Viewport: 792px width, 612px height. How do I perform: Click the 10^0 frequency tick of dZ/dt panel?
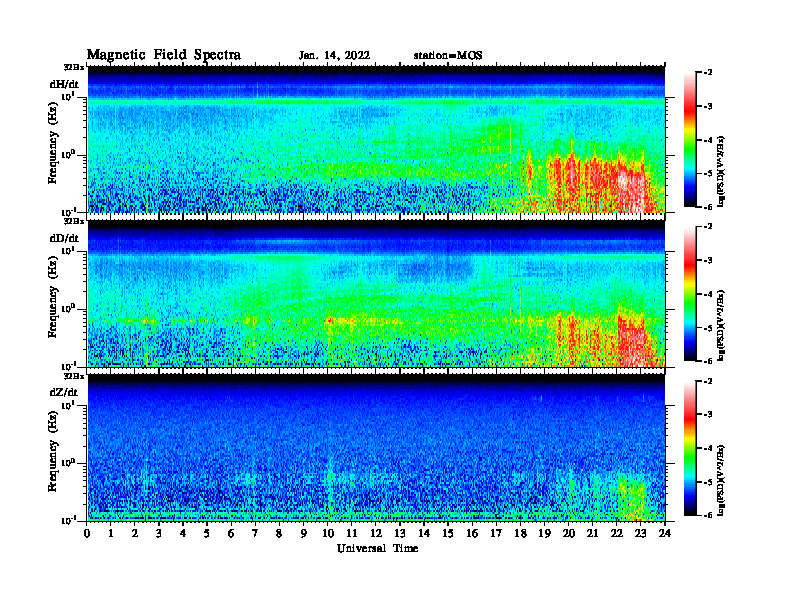(x=68, y=462)
